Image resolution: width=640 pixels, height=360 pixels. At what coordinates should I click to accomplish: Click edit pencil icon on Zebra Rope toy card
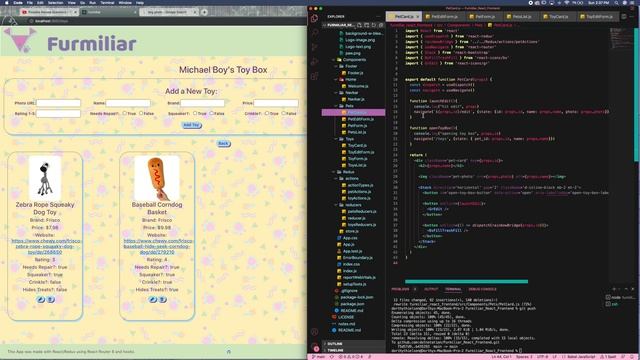coord(40,300)
